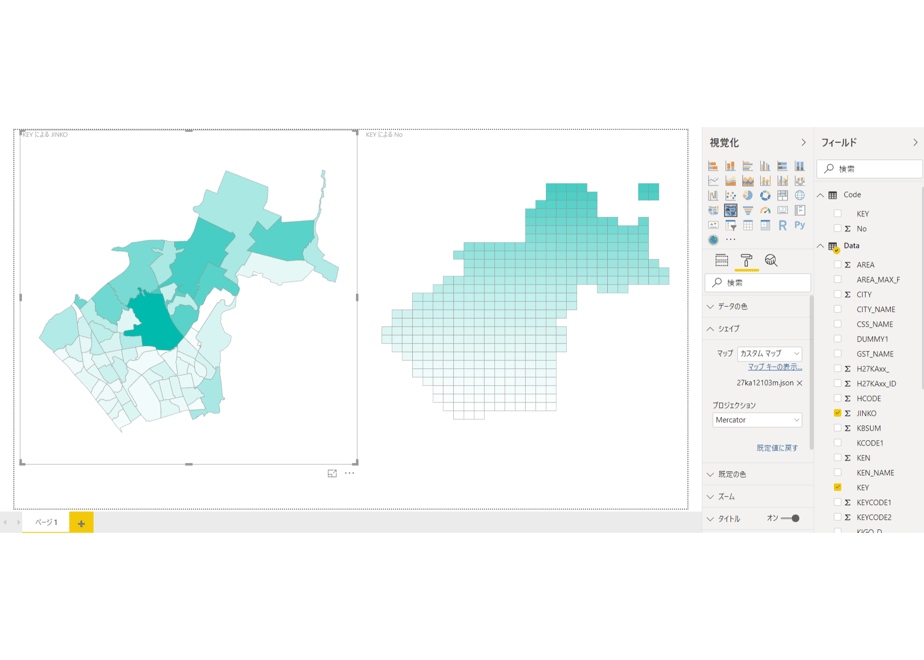Image resolution: width=924 pixels, height=660 pixels.
Task: Choose the treemap visual
Action: 783,196
